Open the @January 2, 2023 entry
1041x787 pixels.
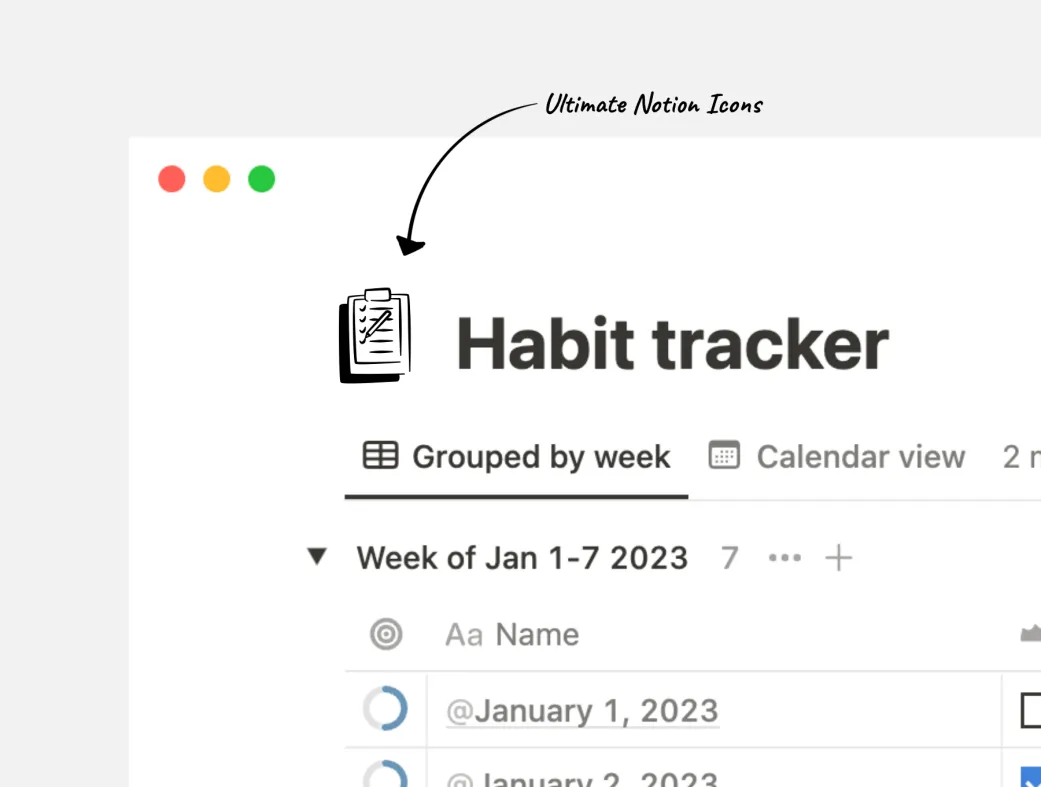click(583, 777)
